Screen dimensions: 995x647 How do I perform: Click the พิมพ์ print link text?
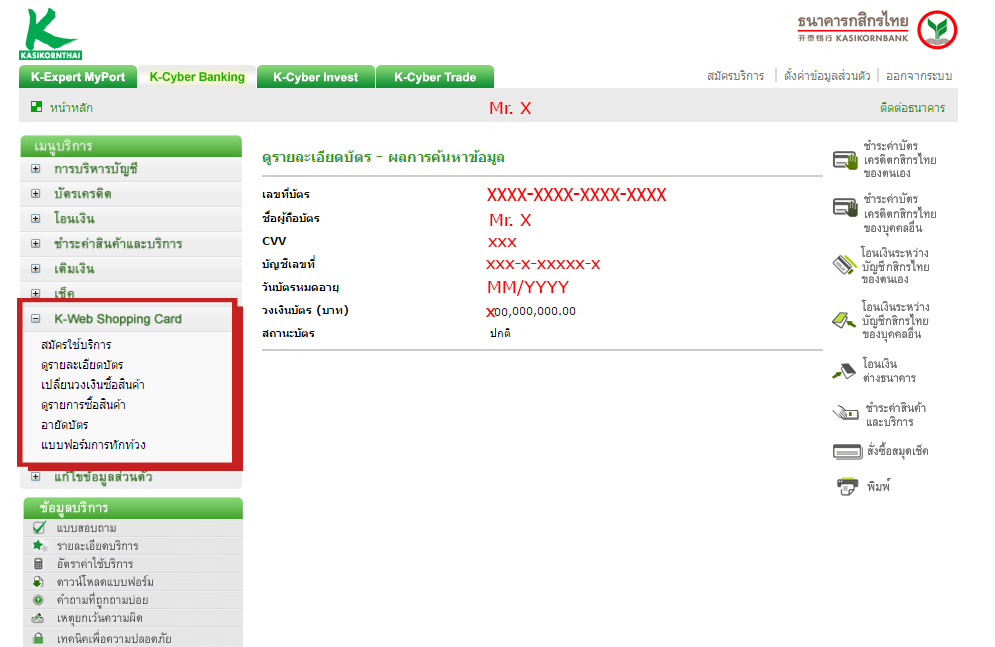879,487
